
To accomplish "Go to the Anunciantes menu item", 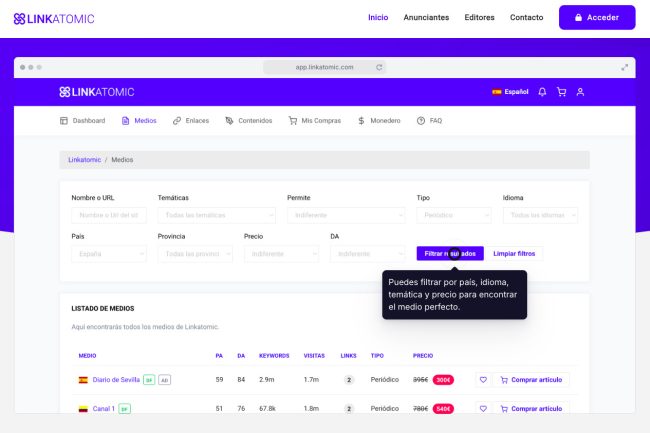I will click(426, 18).
